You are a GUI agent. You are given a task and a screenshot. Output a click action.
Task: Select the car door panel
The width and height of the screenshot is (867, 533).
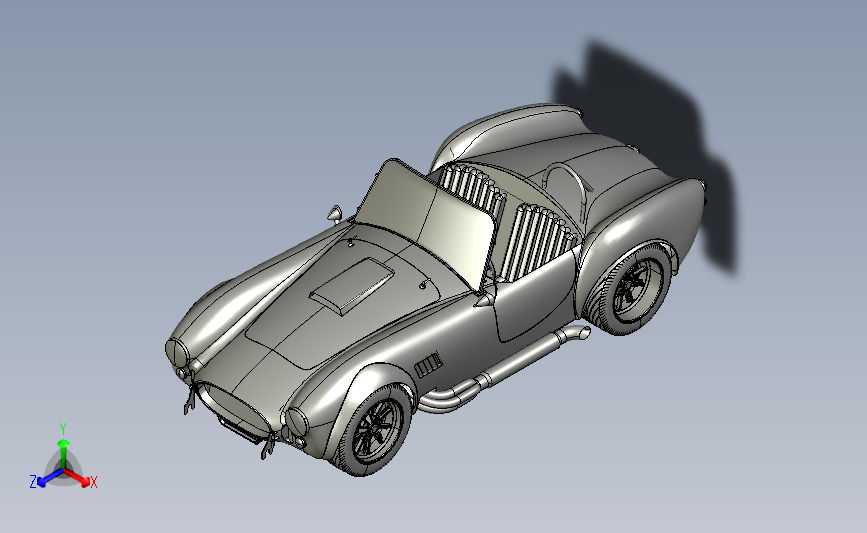[x=534, y=296]
